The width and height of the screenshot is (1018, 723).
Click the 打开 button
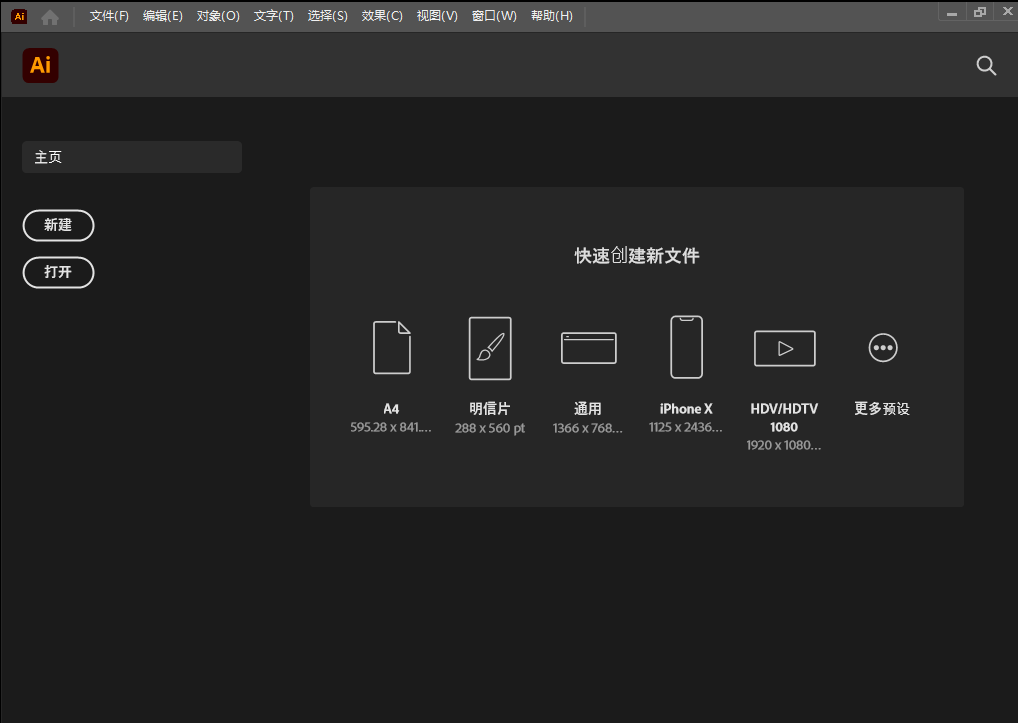58,272
